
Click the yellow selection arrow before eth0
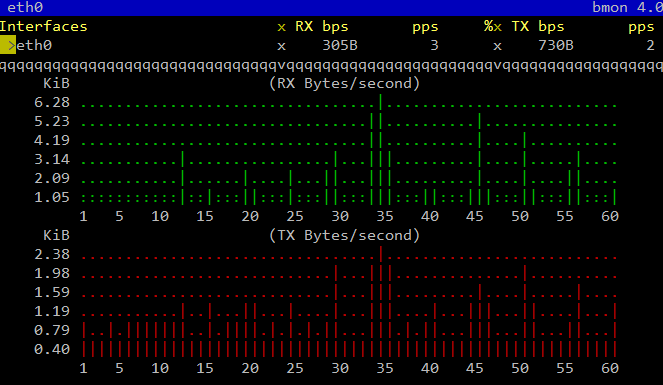click(8, 45)
